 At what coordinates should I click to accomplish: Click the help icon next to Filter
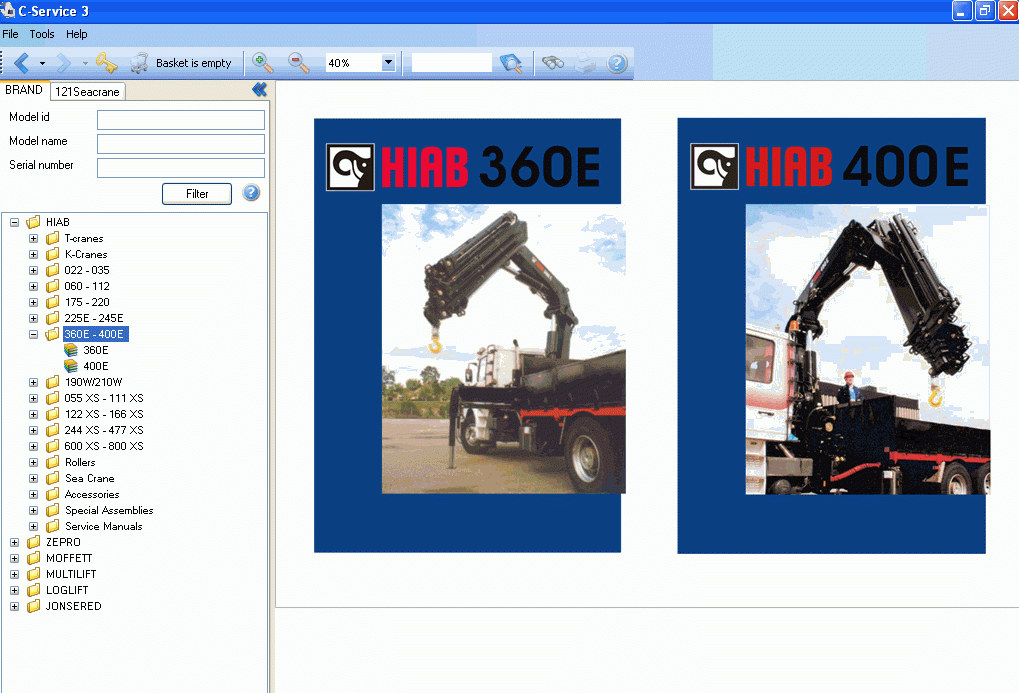251,192
